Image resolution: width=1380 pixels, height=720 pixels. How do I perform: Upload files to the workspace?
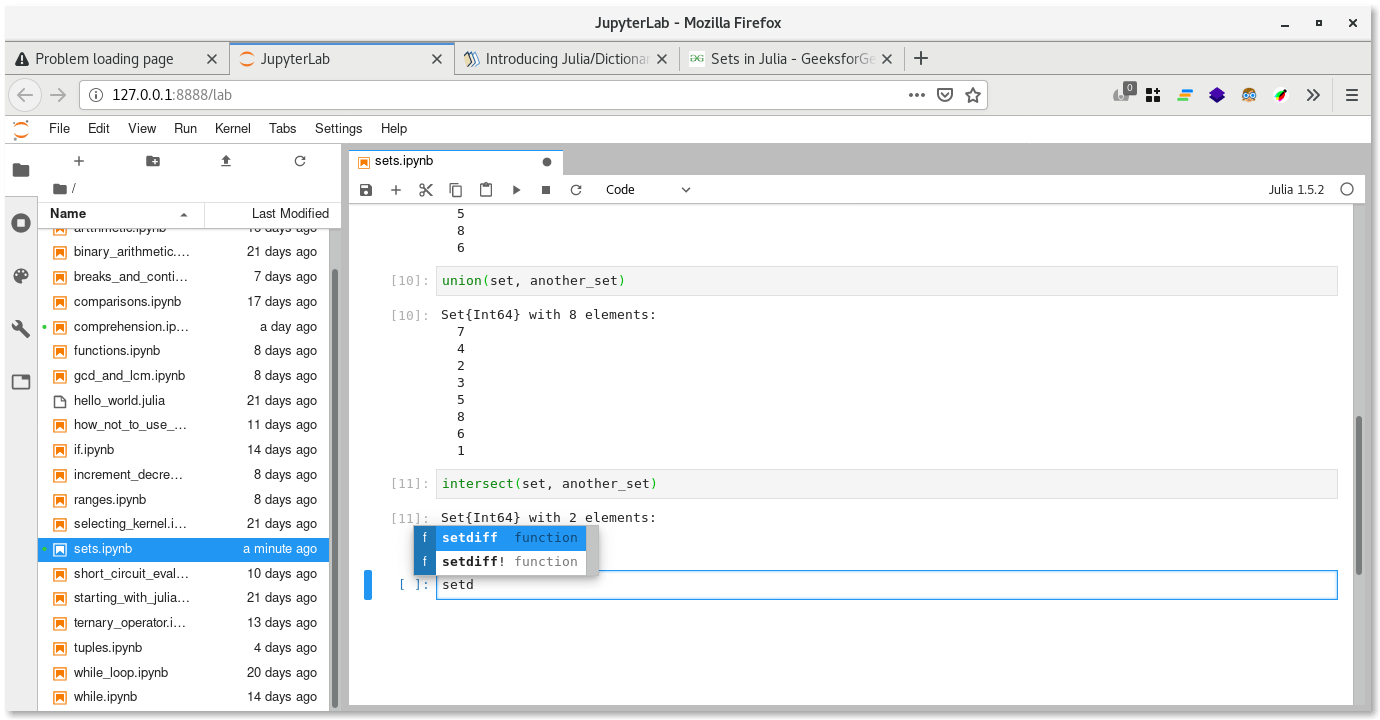coord(225,160)
